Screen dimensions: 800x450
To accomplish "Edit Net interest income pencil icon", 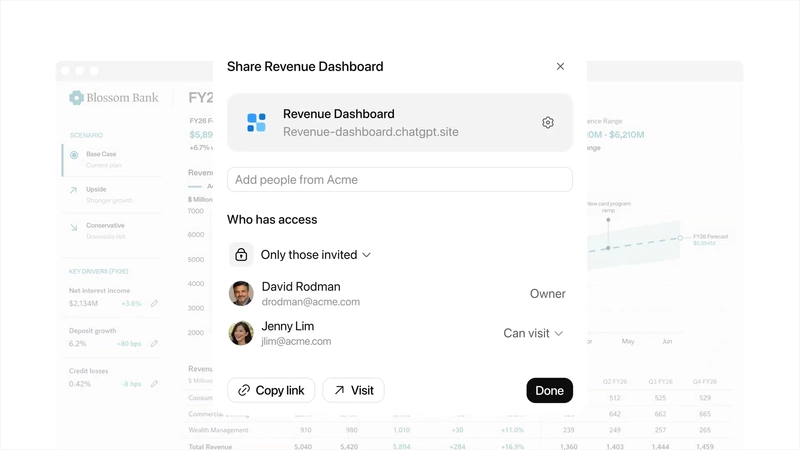I will [x=154, y=303].
